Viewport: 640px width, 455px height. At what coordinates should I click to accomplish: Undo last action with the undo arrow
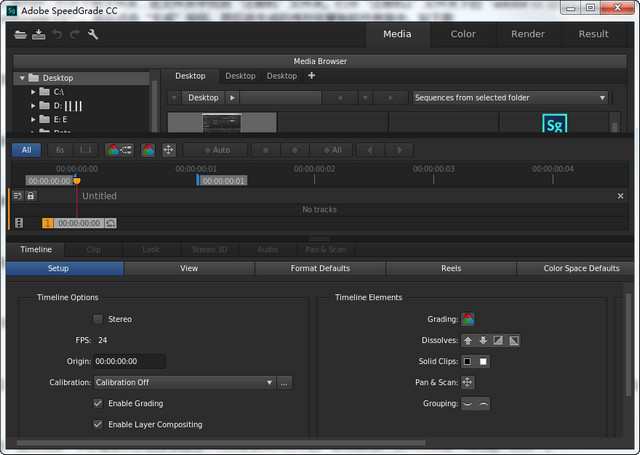pyautogui.click(x=57, y=35)
